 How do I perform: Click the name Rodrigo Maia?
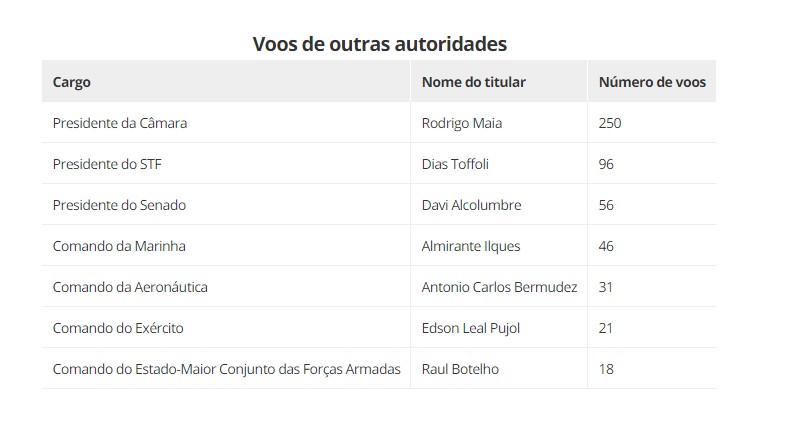click(462, 123)
